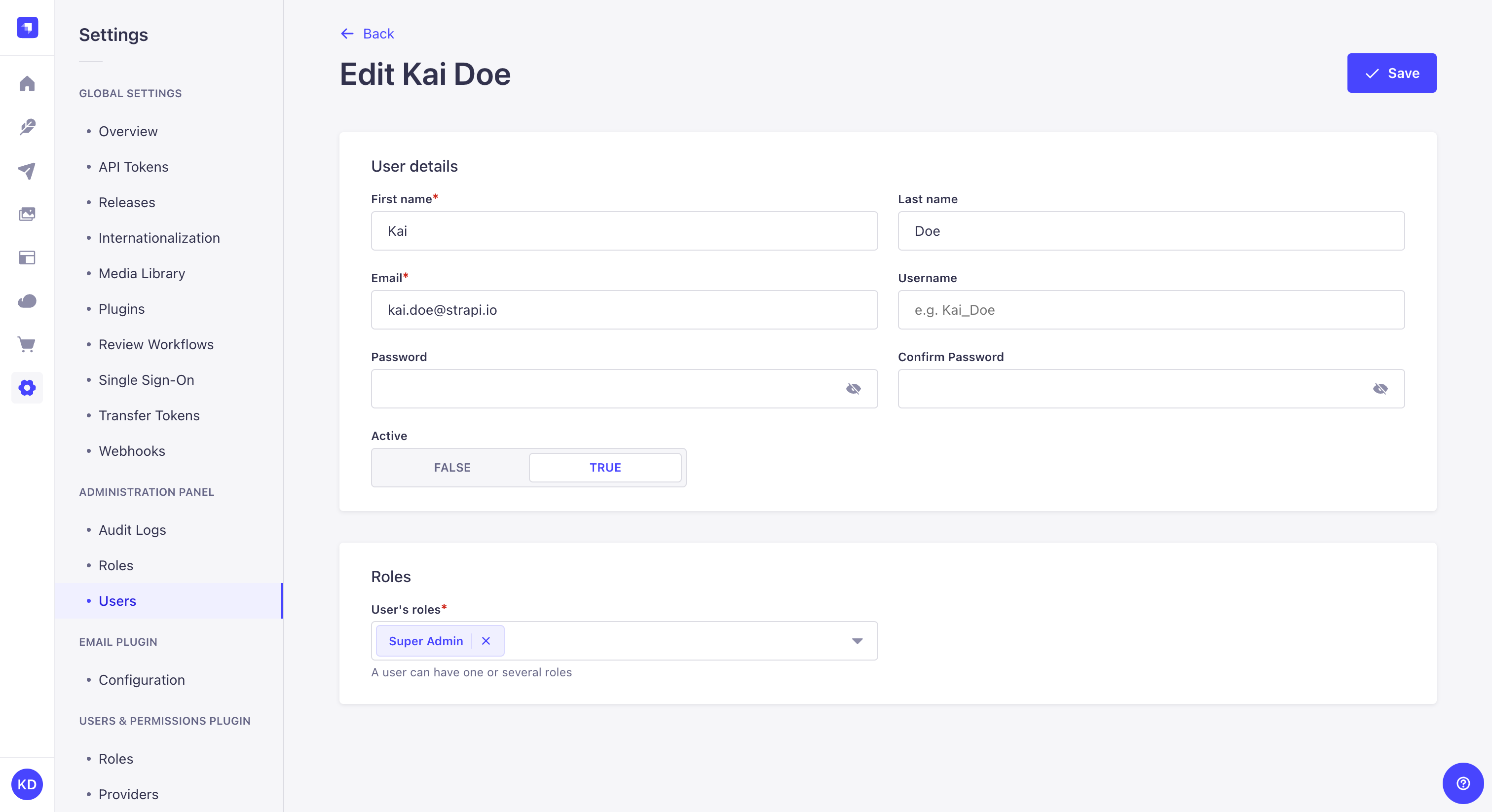Image resolution: width=1492 pixels, height=812 pixels.
Task: Save the user changes
Action: tap(1391, 73)
